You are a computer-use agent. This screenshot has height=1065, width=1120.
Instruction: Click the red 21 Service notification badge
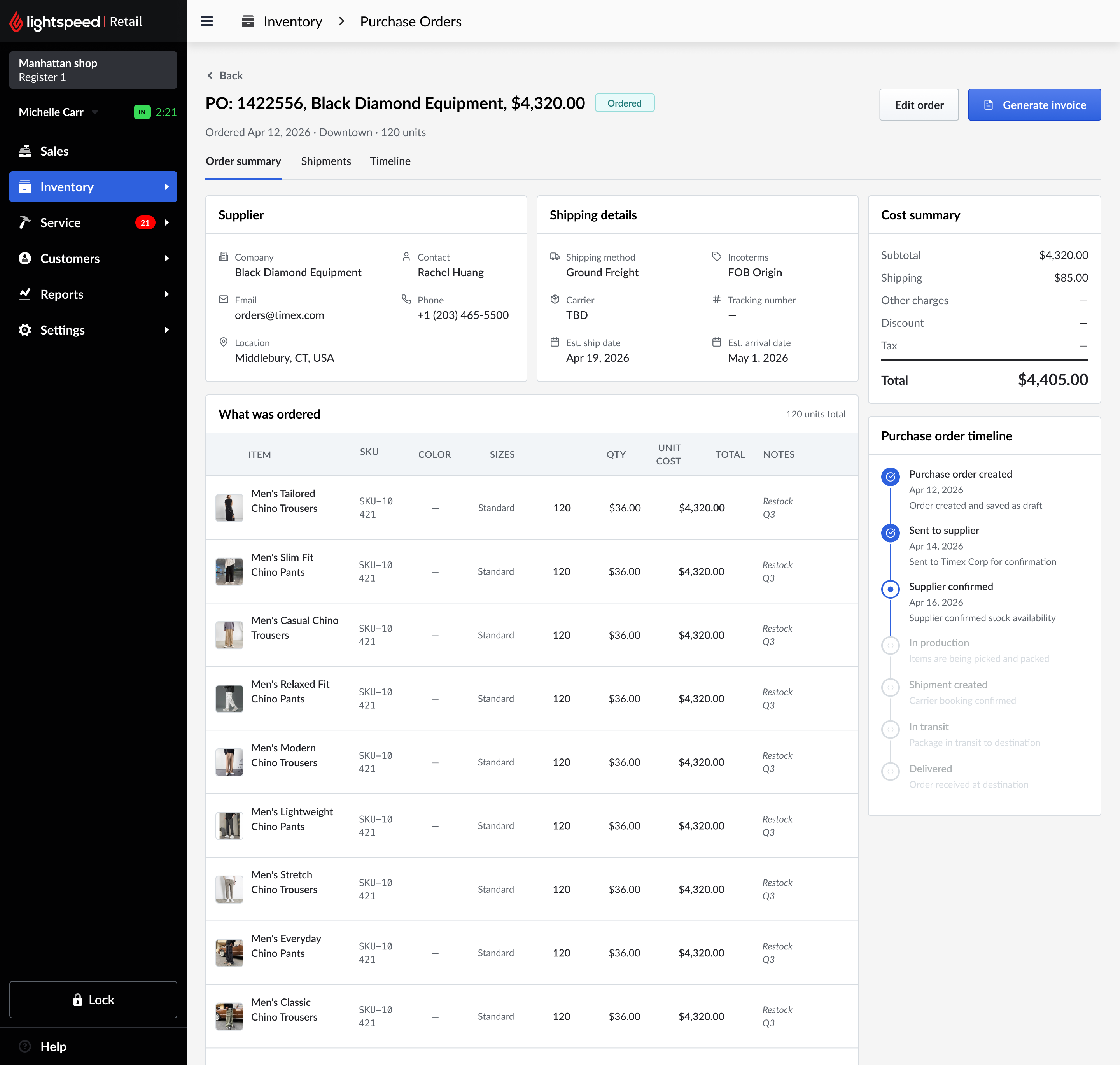point(145,222)
